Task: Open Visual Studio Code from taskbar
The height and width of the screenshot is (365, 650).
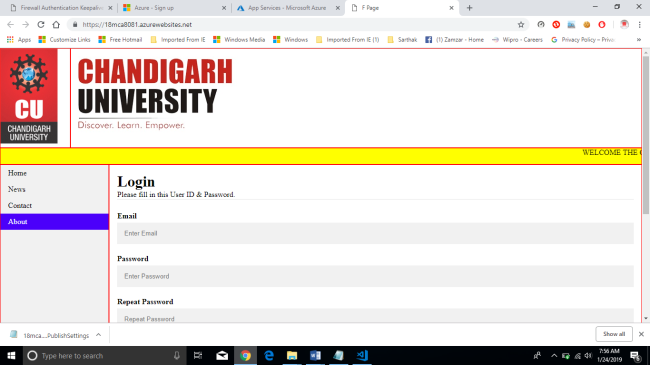Action: pos(362,355)
